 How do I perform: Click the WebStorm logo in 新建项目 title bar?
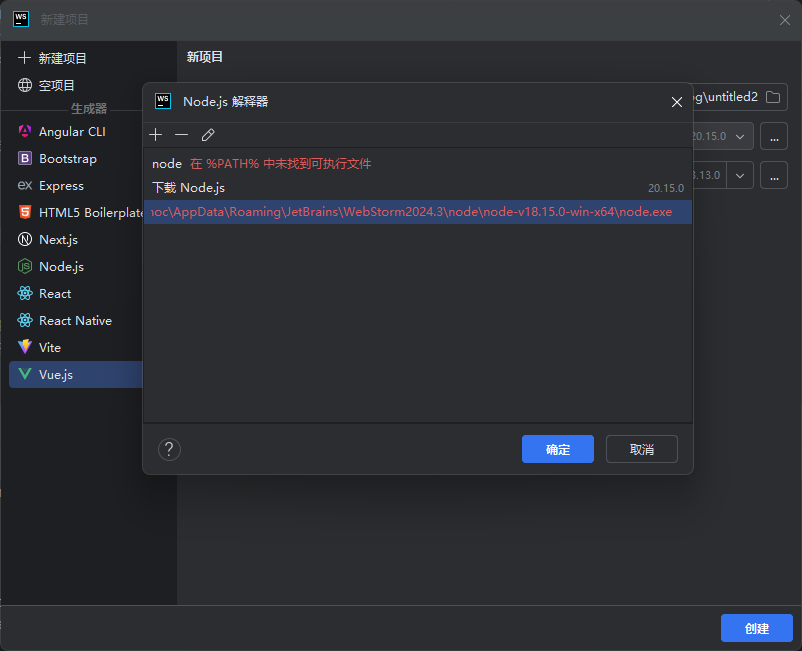[21, 19]
